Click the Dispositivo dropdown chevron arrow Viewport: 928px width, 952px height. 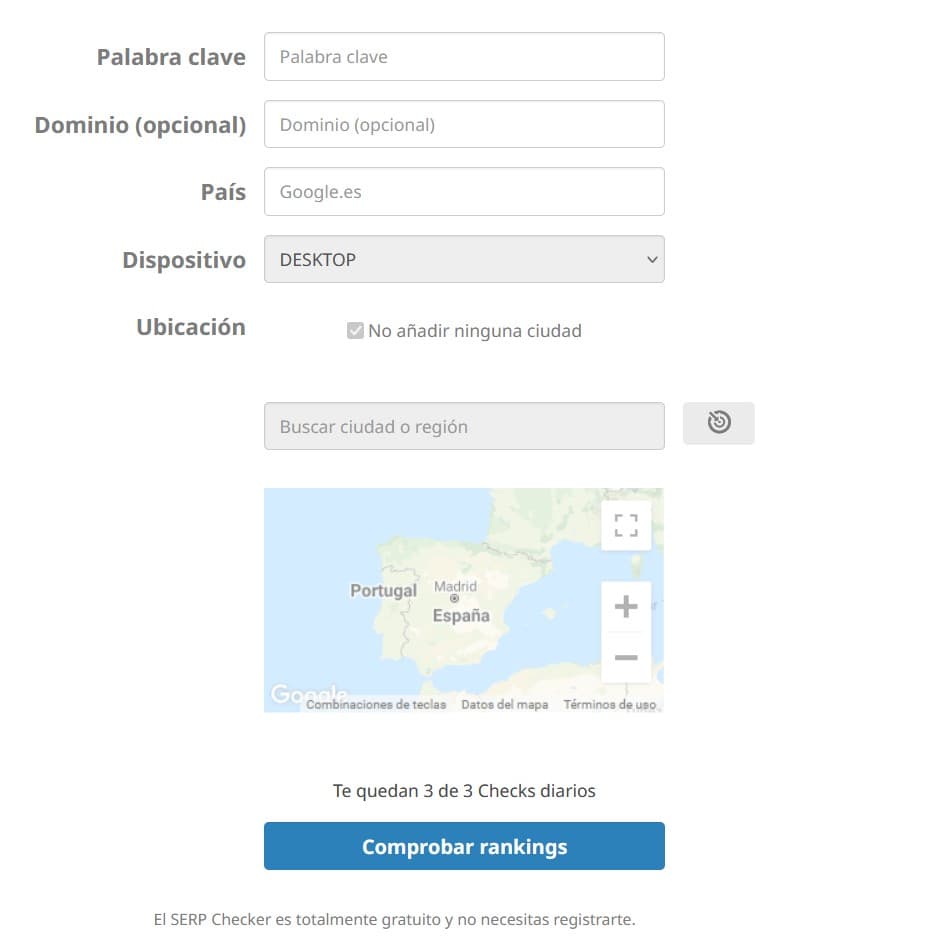pyautogui.click(x=652, y=260)
